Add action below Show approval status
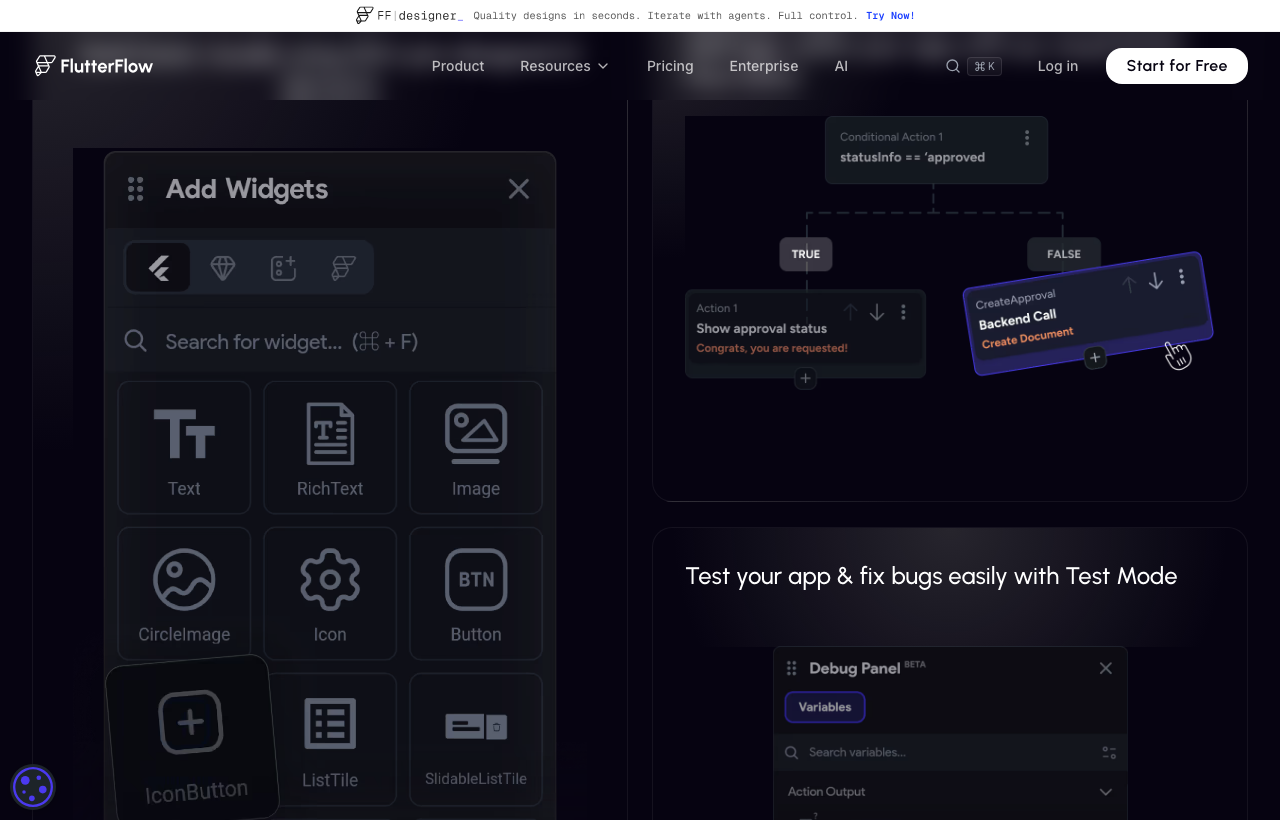Image resolution: width=1280 pixels, height=820 pixels. (x=806, y=378)
